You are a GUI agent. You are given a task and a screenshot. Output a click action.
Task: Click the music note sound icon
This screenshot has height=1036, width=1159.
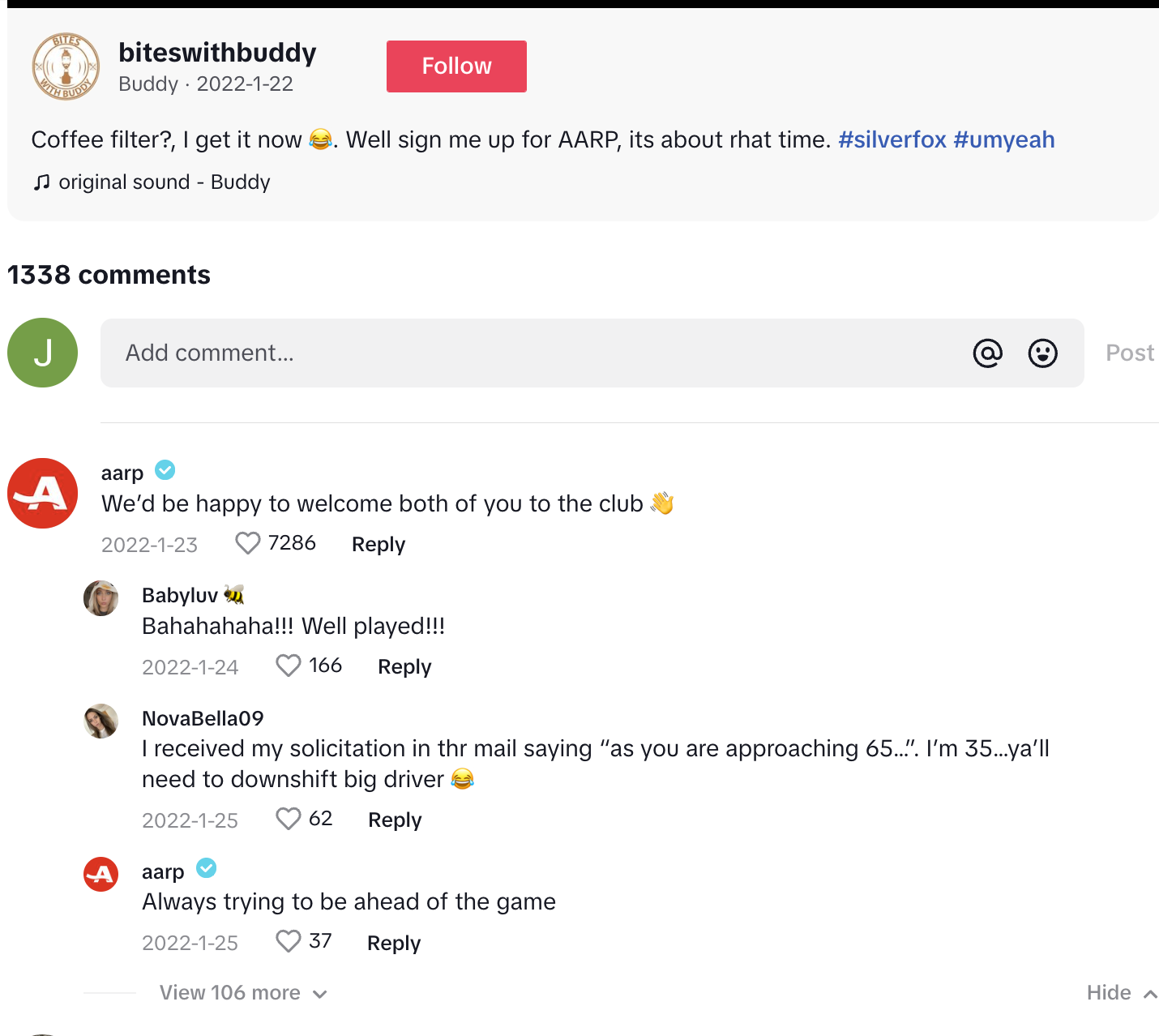[x=41, y=182]
